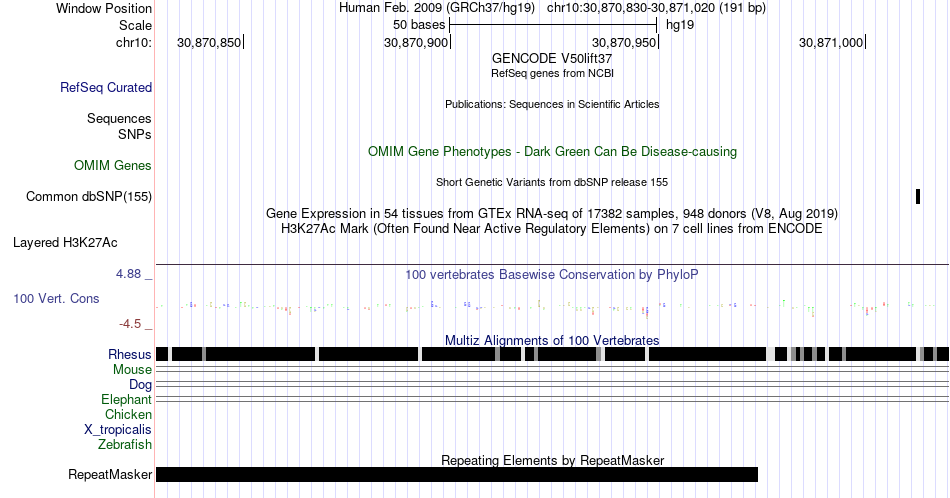The image size is (950, 498).
Task: Click the OMIM Gene Phenotypes track title
Action: click(x=552, y=151)
